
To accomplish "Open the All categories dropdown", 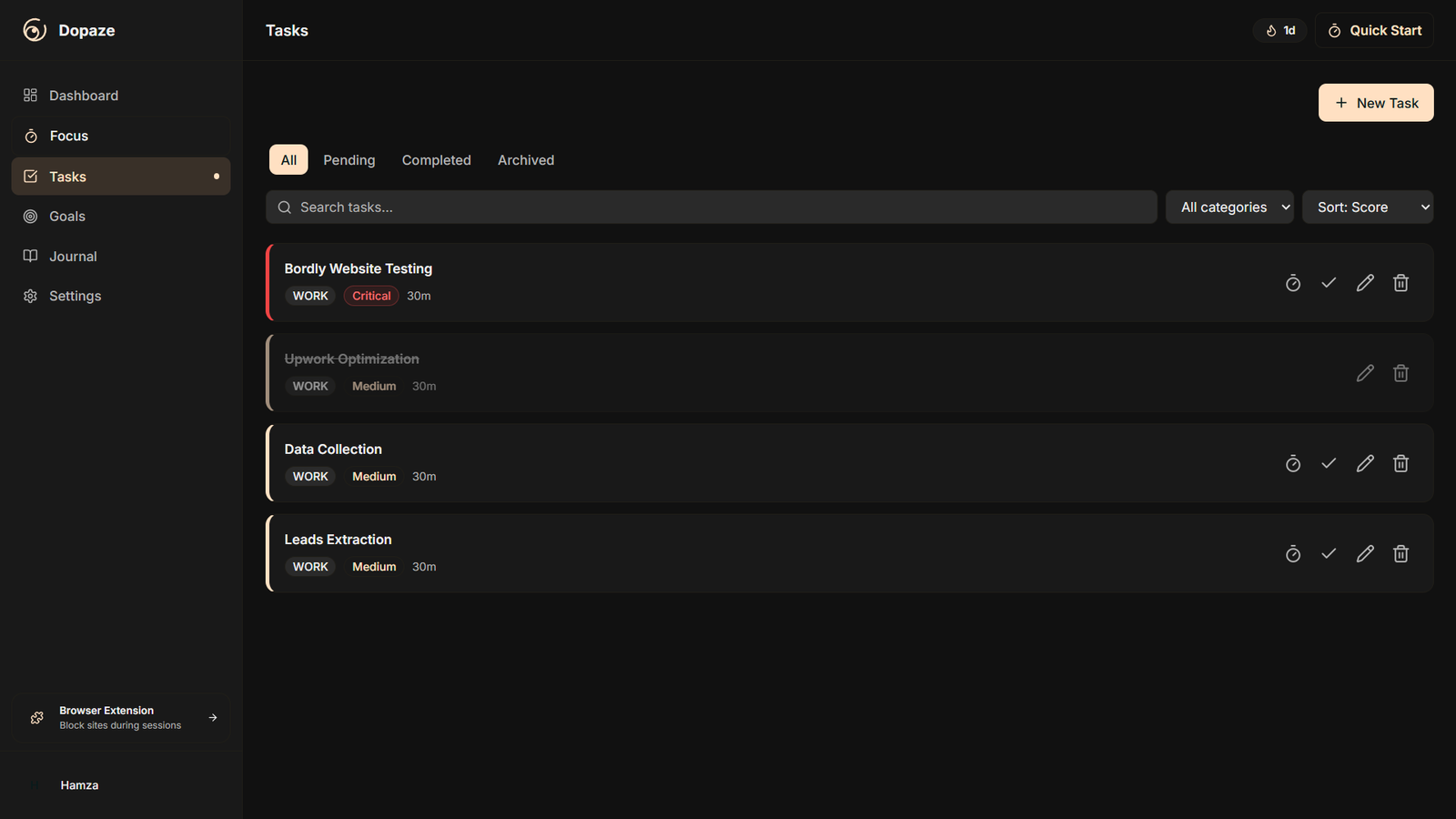I will tap(1229, 207).
